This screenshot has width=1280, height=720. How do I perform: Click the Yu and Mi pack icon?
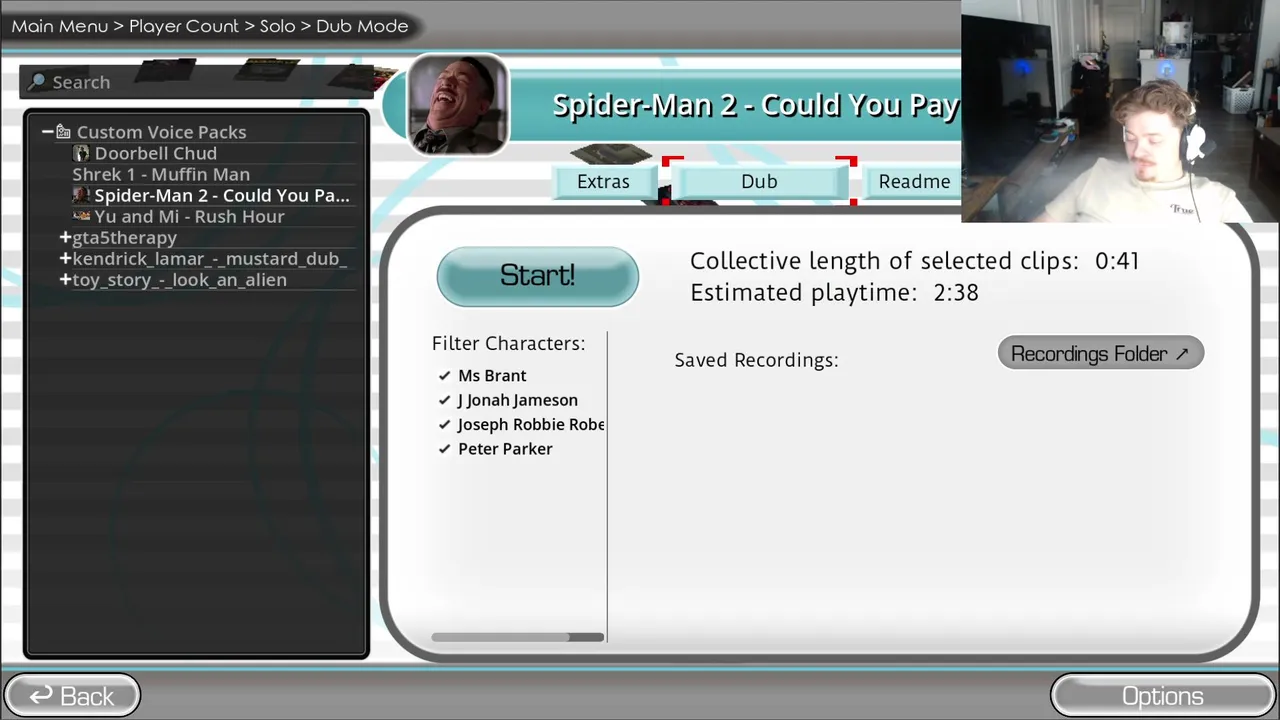point(82,216)
